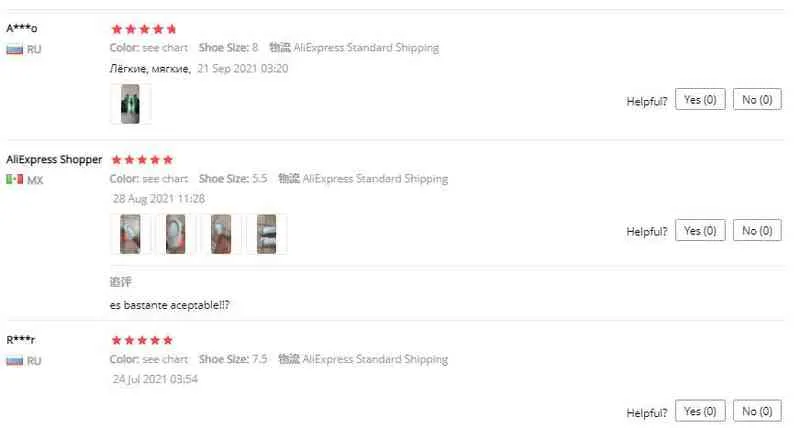Open the review photo from A***o
The height and width of the screenshot is (428, 800).
pos(131,104)
